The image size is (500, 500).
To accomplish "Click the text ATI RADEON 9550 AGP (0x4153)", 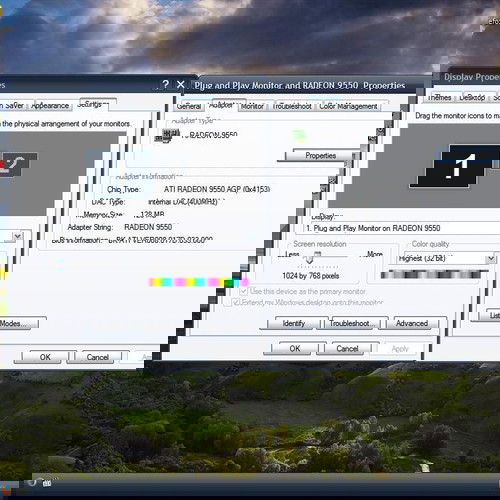I will tap(217, 189).
